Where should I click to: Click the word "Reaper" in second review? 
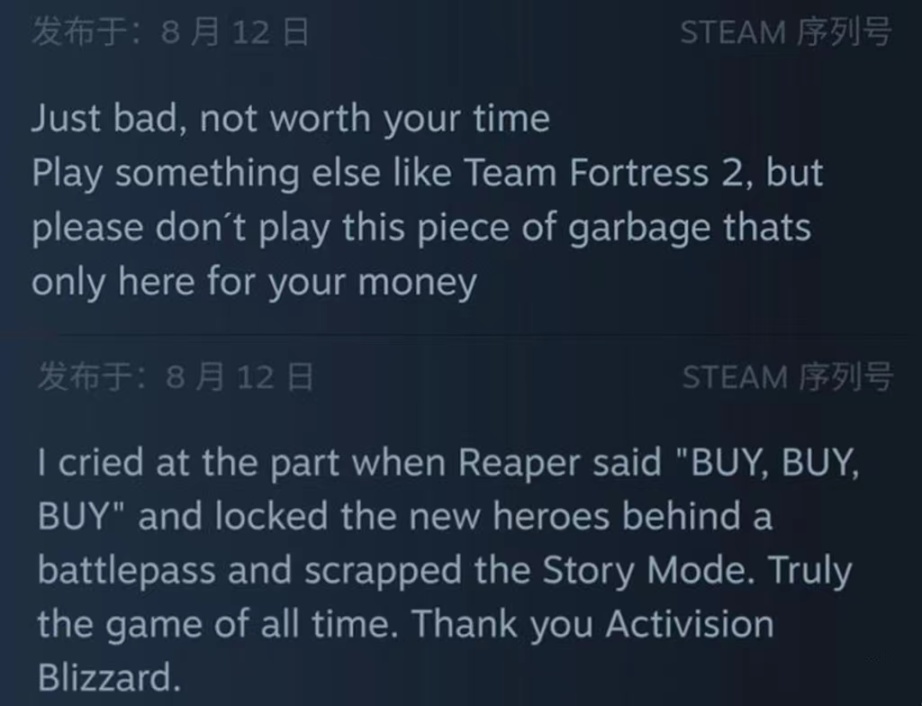click(519, 464)
